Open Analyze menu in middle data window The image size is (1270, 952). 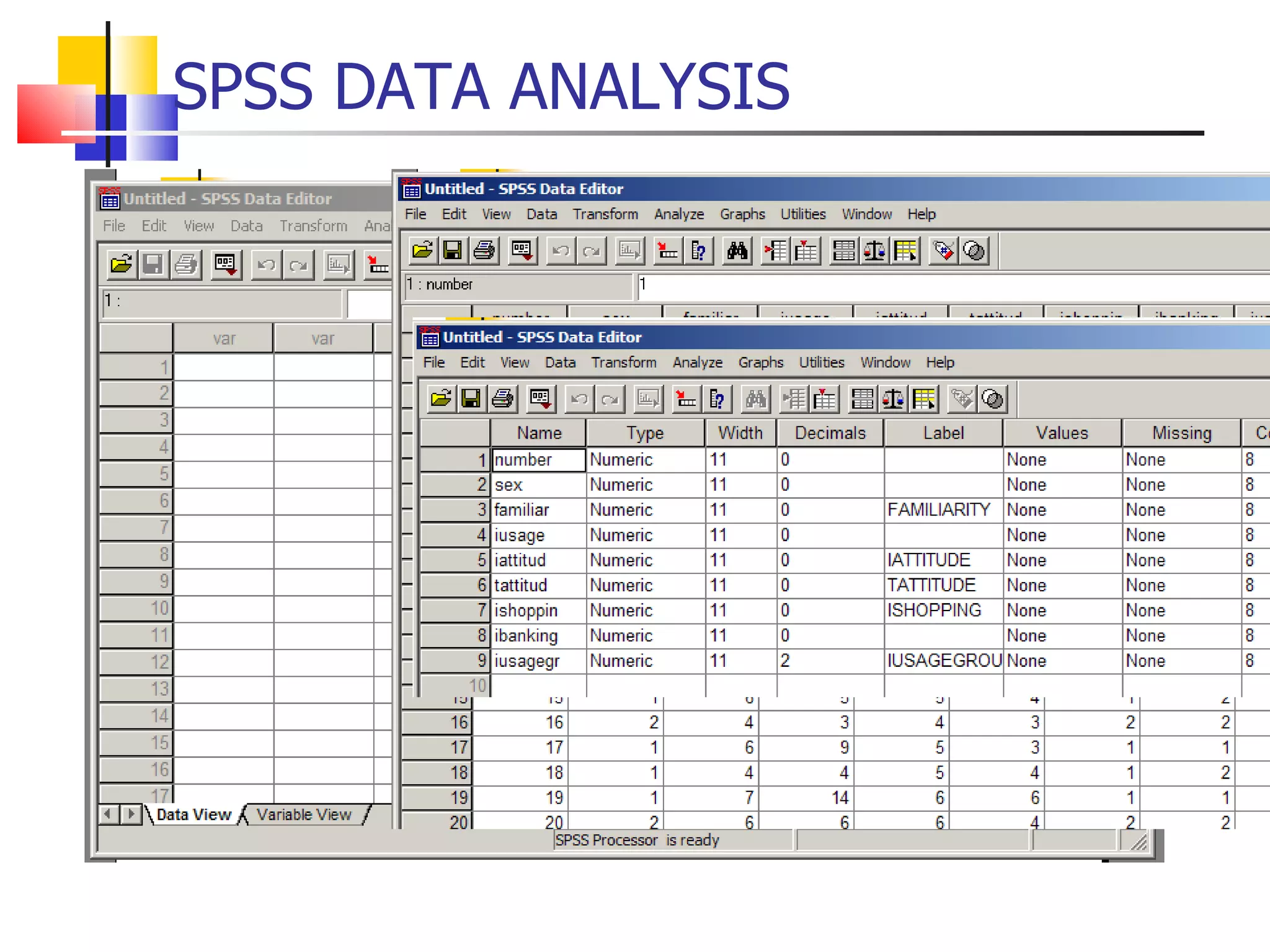coord(679,214)
